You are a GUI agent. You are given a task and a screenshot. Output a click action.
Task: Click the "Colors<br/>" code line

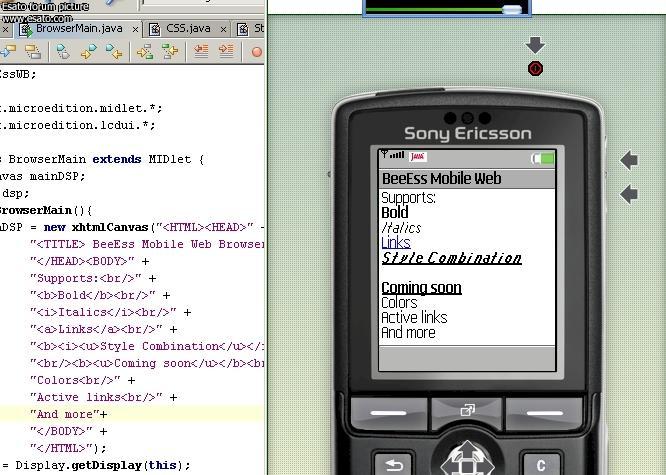point(82,380)
